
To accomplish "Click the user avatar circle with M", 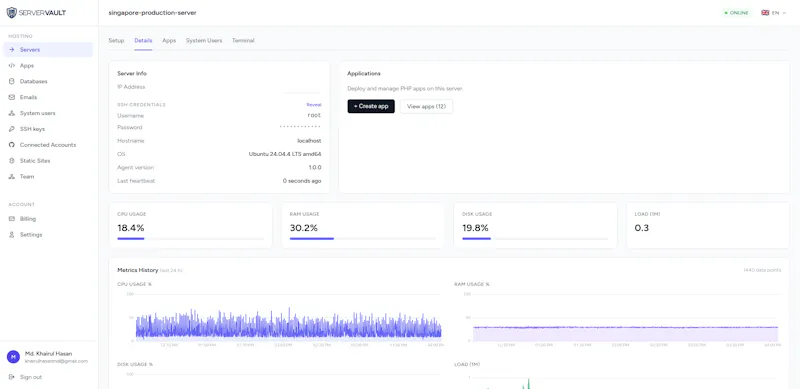I will pos(13,356).
